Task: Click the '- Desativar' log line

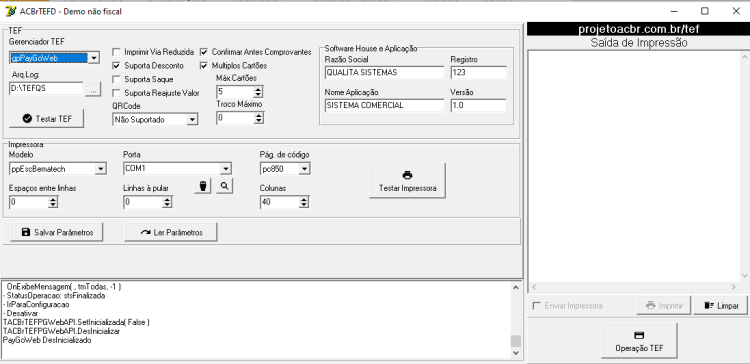Action: click(20, 313)
